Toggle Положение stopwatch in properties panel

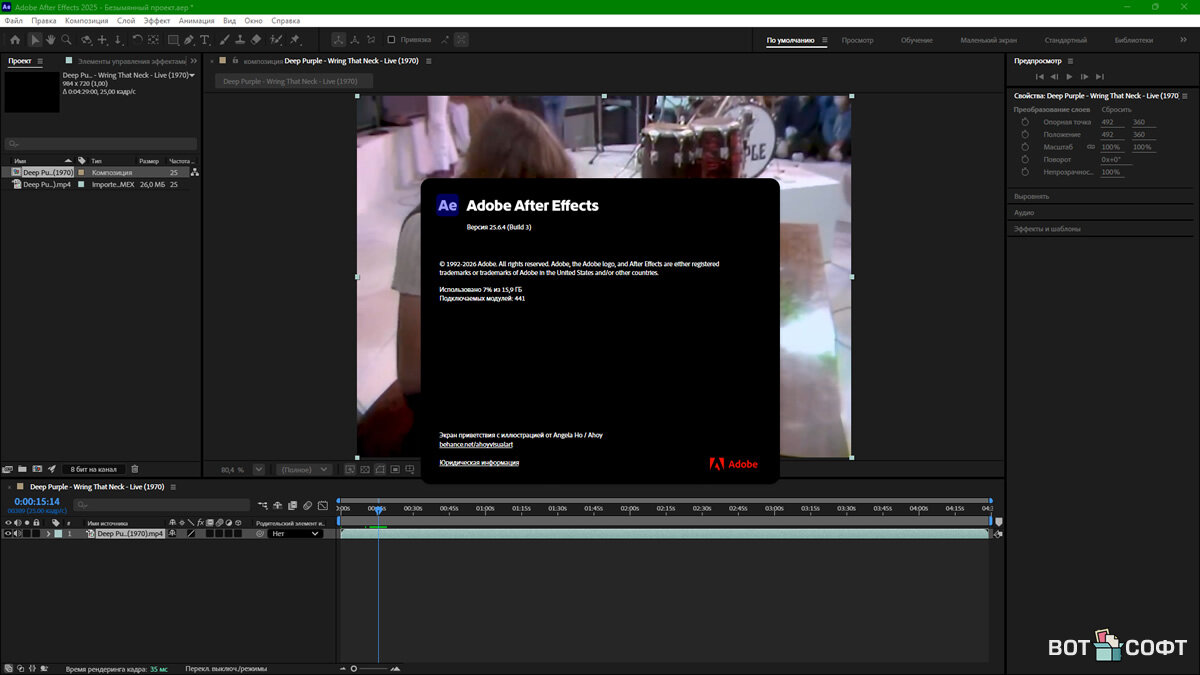[1025, 134]
